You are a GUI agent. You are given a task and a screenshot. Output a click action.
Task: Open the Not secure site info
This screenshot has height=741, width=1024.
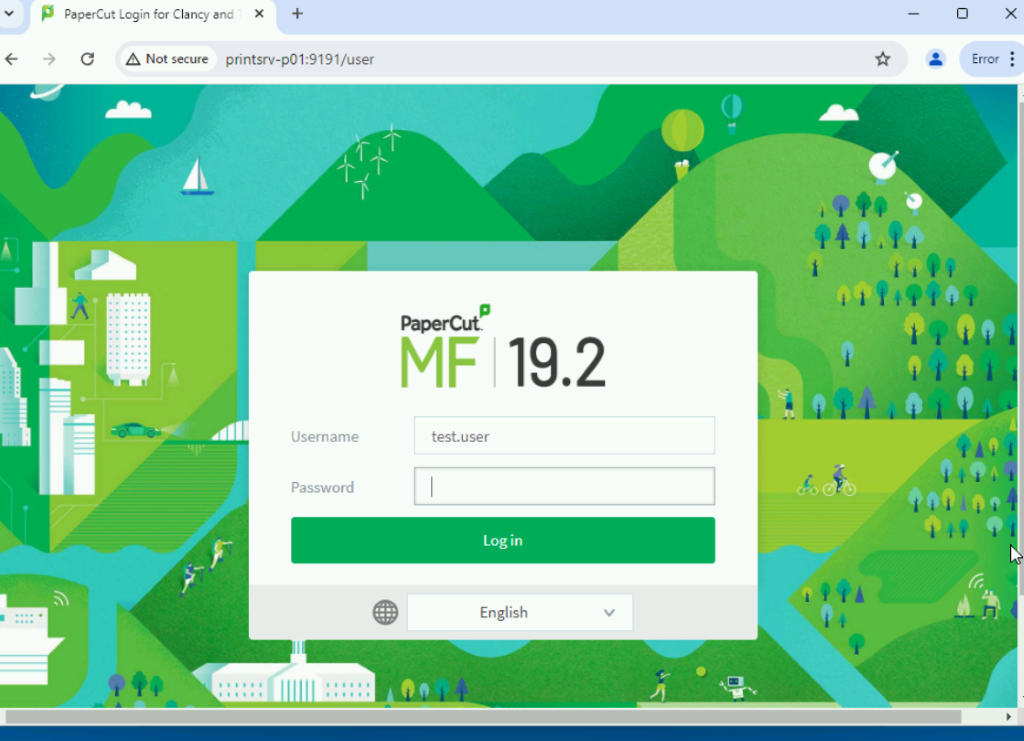coord(167,59)
